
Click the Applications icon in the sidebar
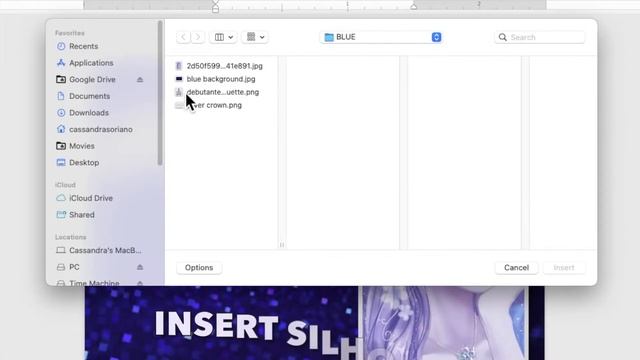[61, 63]
